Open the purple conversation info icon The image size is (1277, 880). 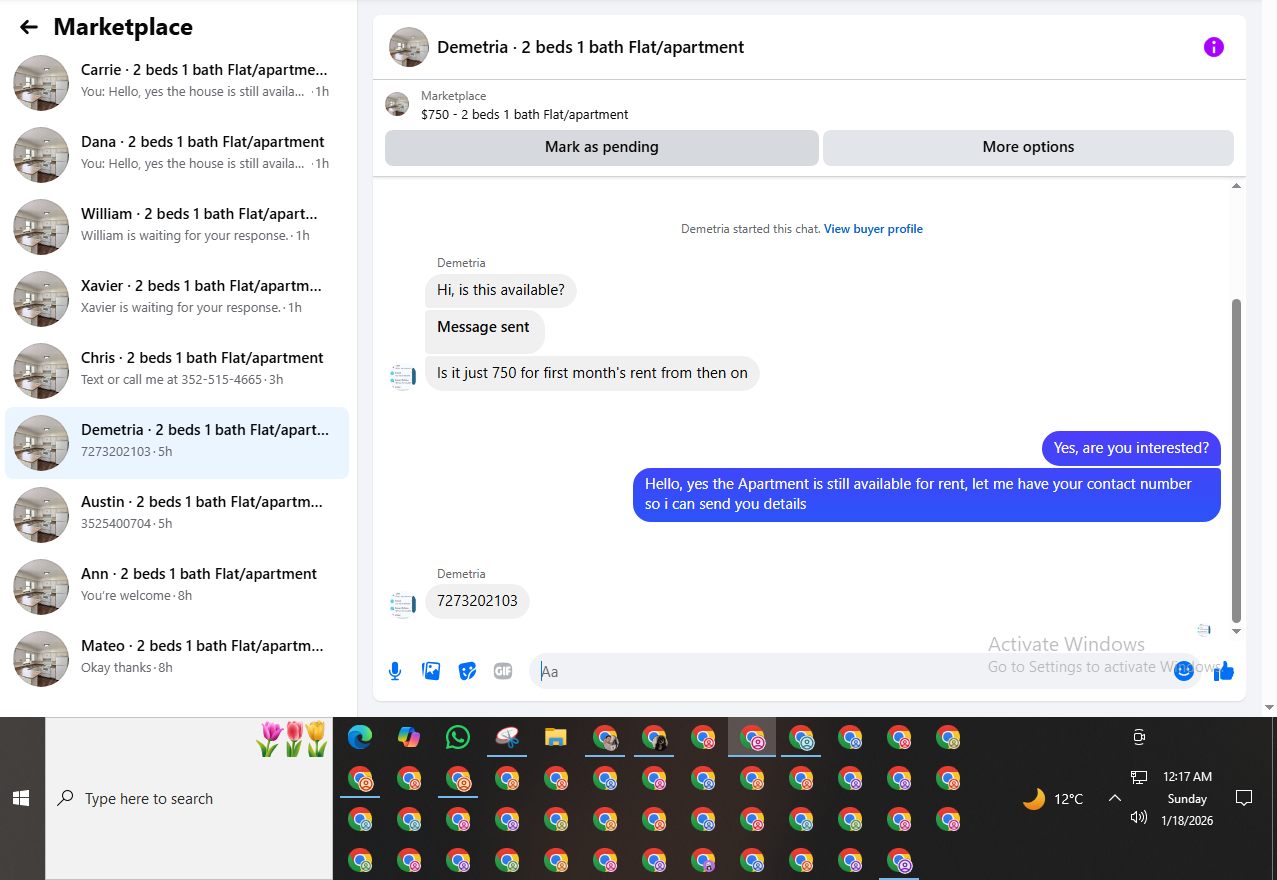tap(1213, 47)
